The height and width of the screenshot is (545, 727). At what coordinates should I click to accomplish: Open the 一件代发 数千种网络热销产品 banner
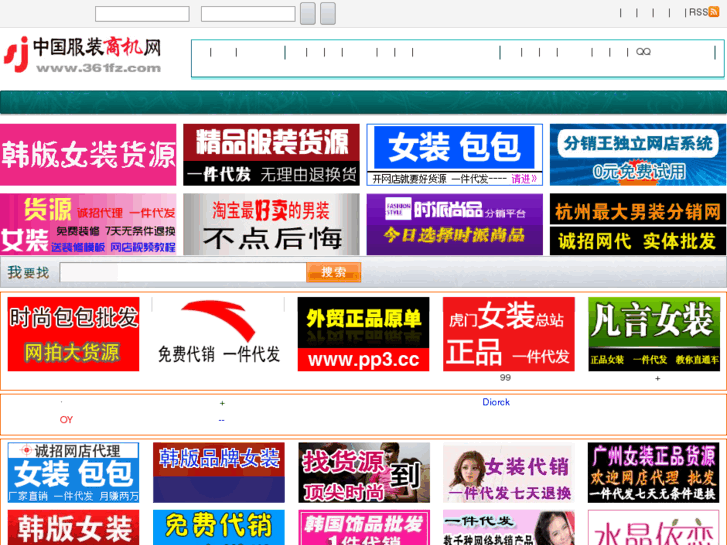[x=509, y=527]
